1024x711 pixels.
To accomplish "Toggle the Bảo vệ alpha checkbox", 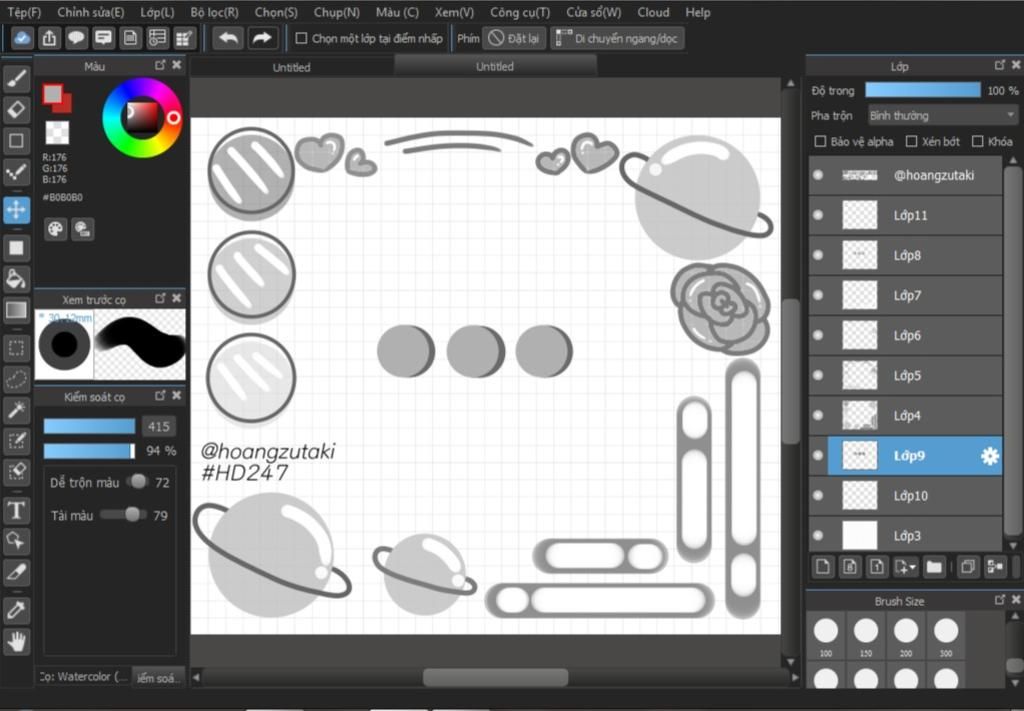I will click(820, 141).
